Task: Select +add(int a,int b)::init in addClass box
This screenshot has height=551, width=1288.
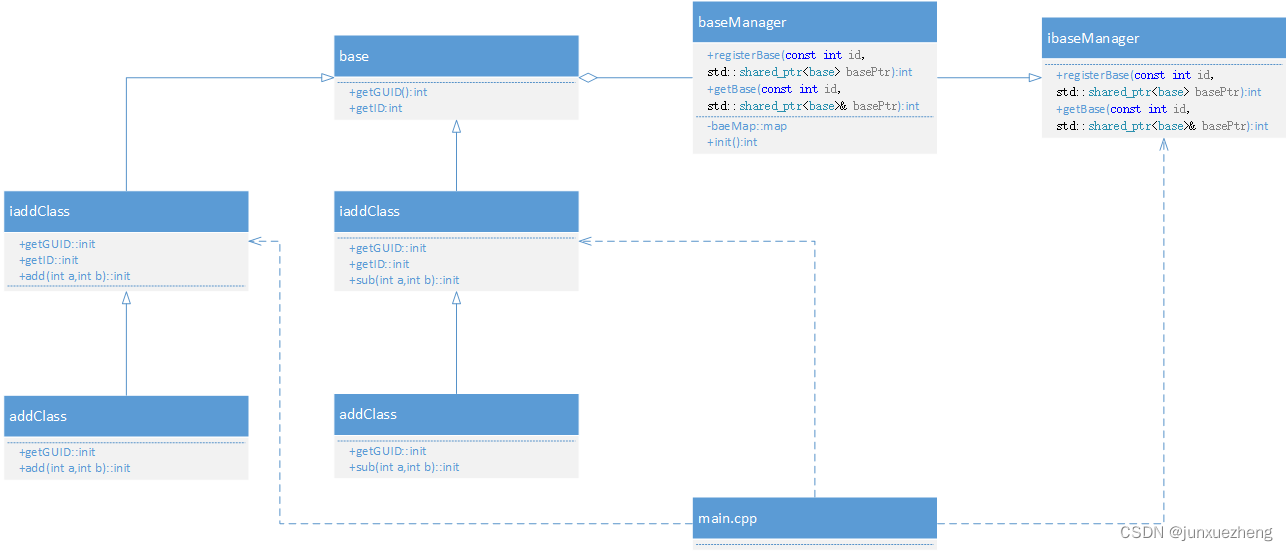Action: [x=75, y=468]
